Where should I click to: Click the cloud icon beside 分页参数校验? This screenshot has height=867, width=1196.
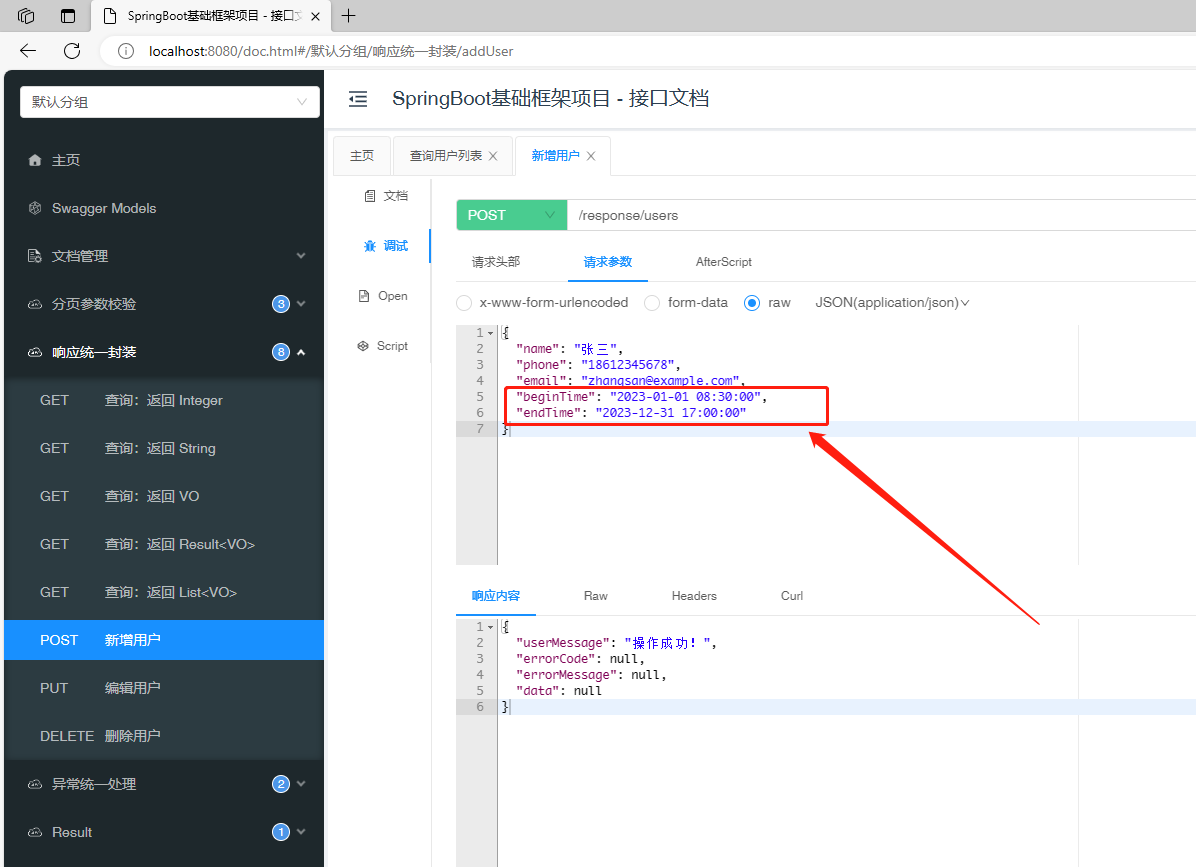[x=34, y=304]
